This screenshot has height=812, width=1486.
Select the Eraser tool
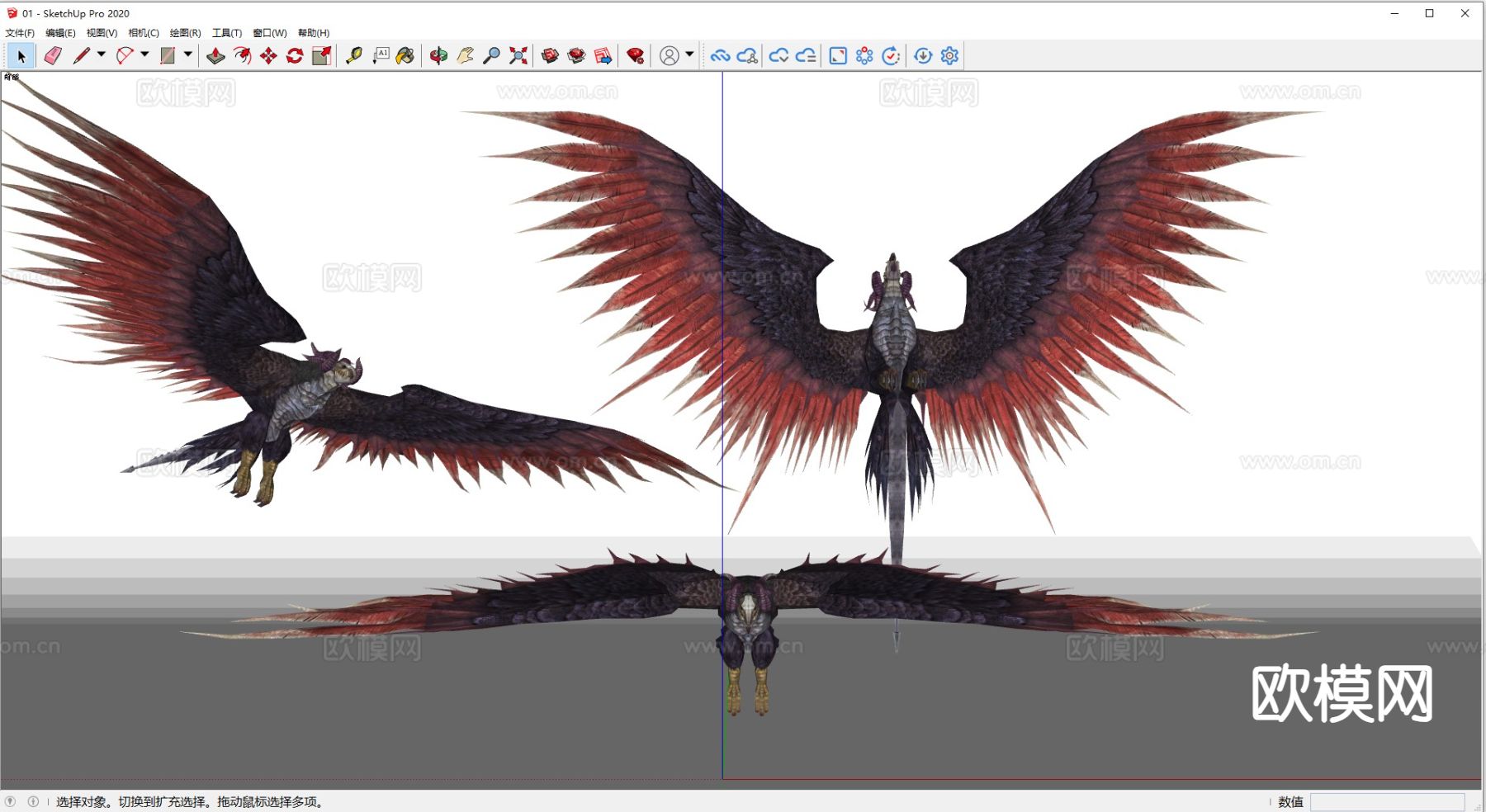52,55
